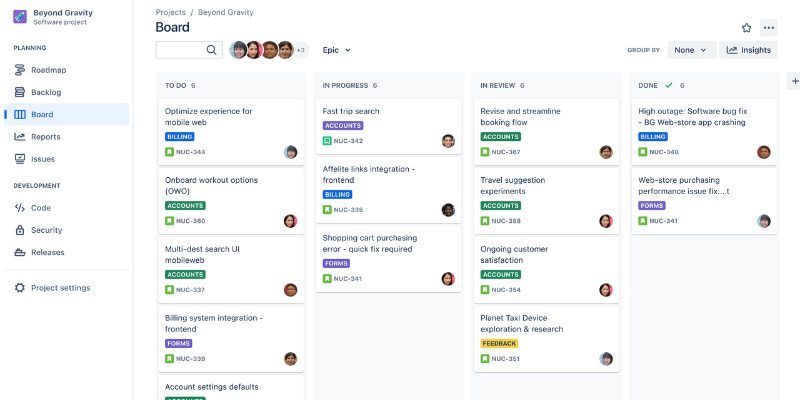Click the search magnifier icon
Screen dimensions: 800x400
click(x=212, y=50)
